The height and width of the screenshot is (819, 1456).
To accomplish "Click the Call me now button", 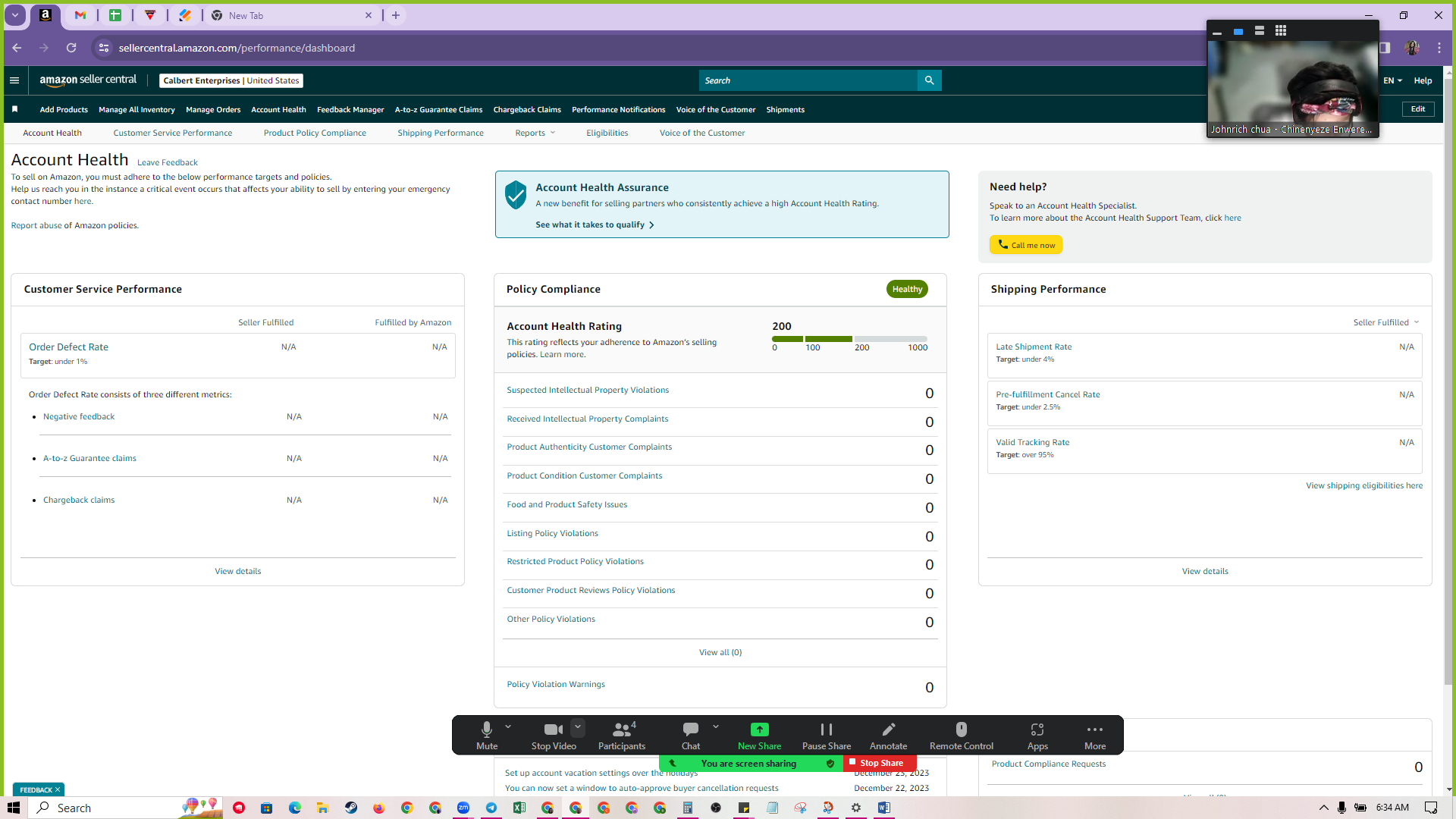I will 1026,245.
